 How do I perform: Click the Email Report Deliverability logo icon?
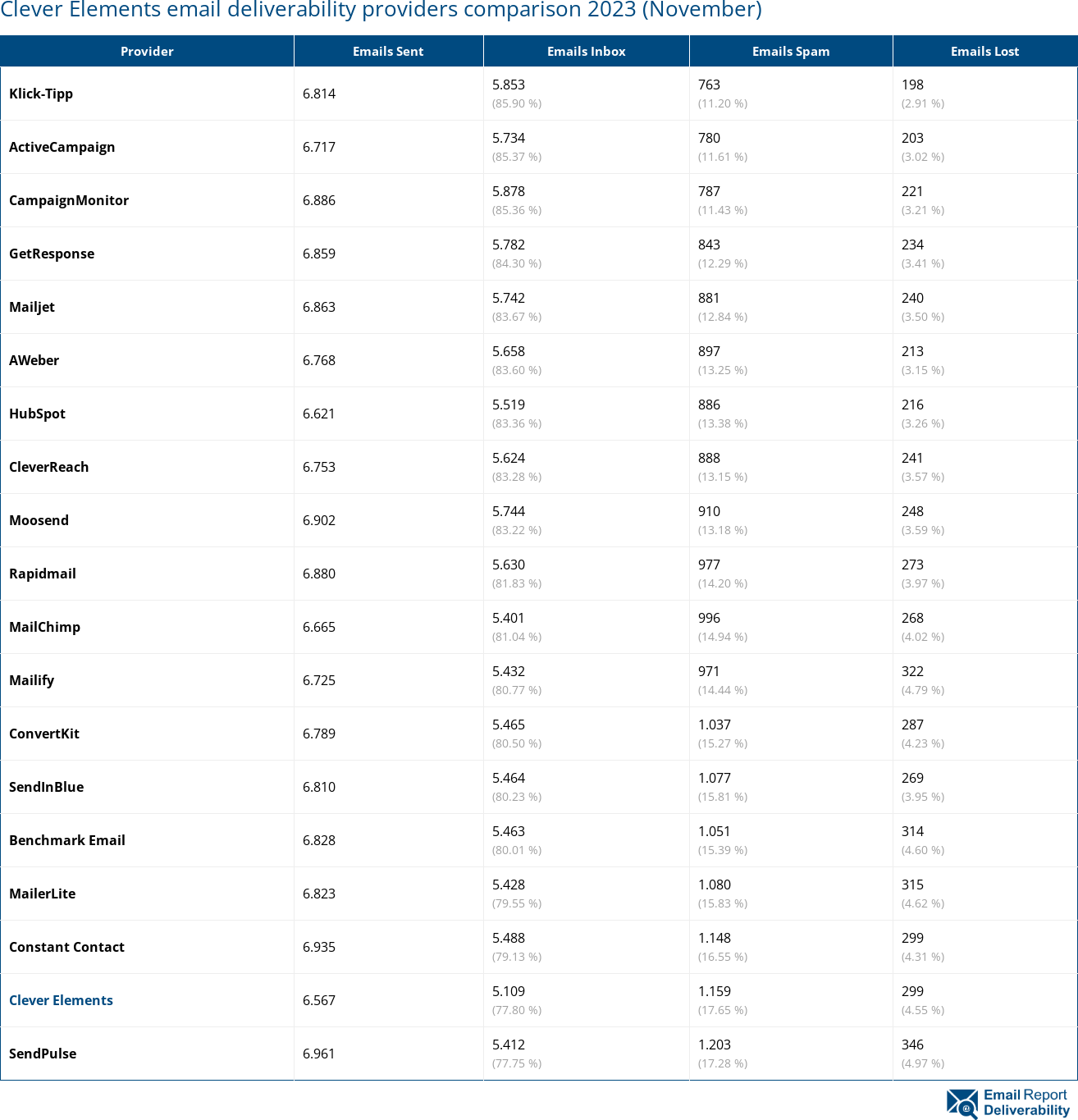coord(1008,1103)
